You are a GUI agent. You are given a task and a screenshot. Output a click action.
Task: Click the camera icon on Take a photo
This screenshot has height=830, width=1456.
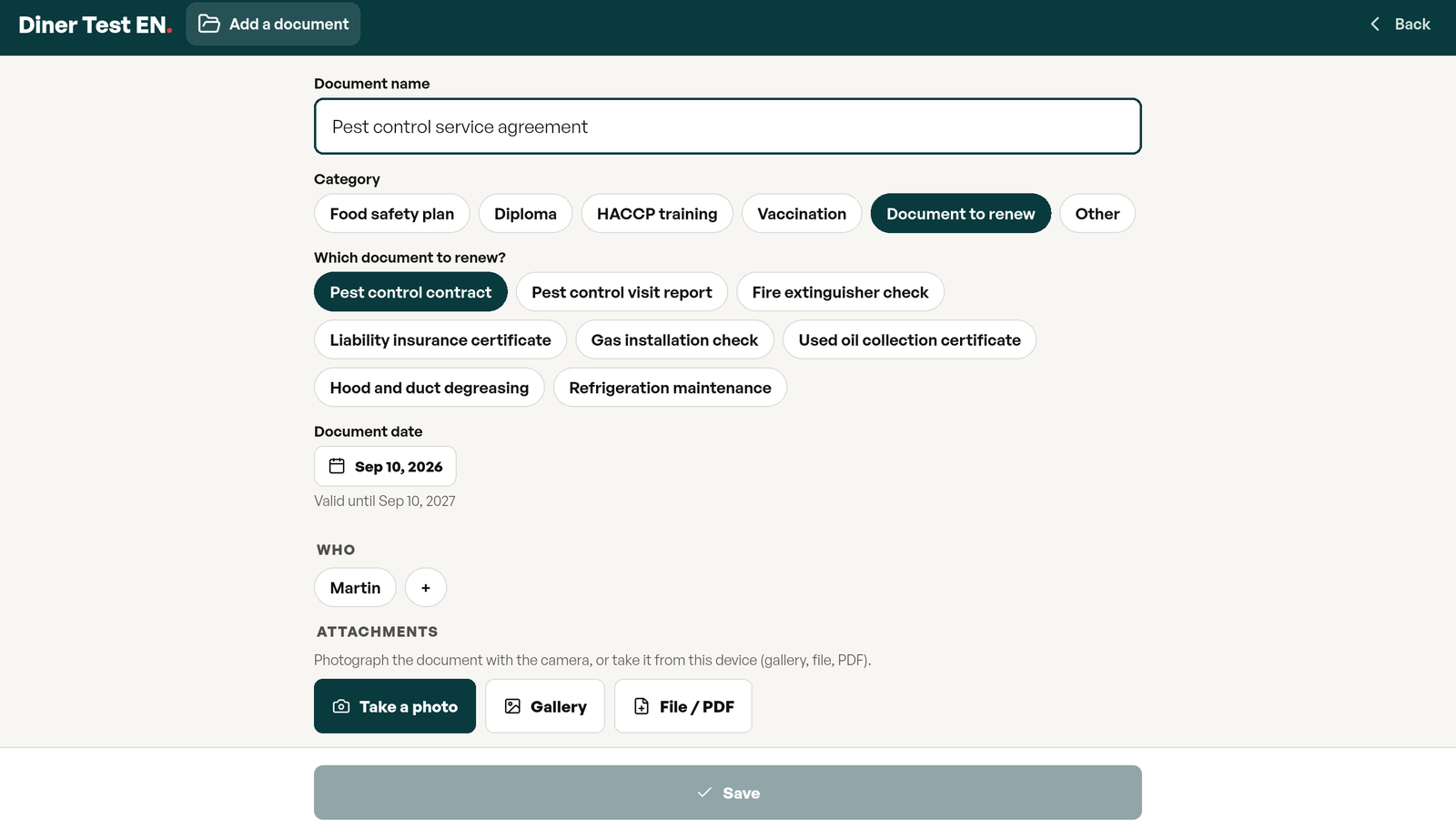click(x=341, y=706)
